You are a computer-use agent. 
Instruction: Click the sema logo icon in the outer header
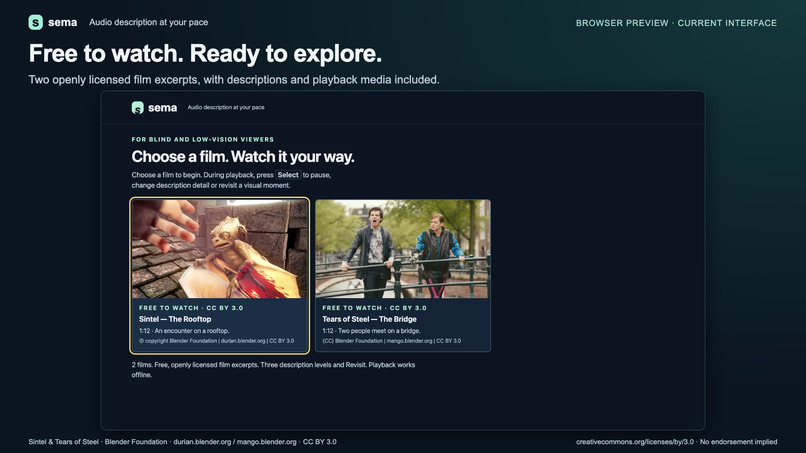35,22
